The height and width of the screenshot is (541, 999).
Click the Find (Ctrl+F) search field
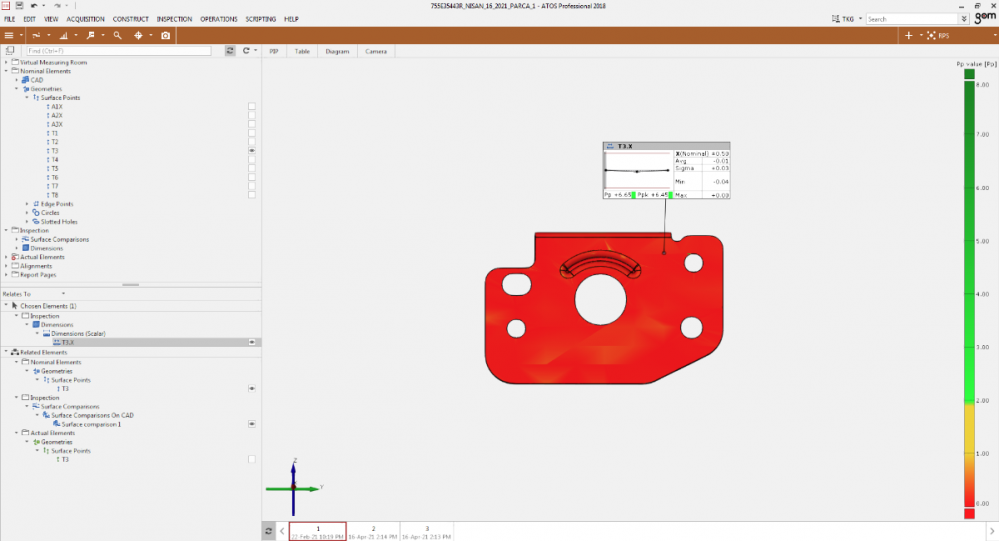[x=118, y=50]
